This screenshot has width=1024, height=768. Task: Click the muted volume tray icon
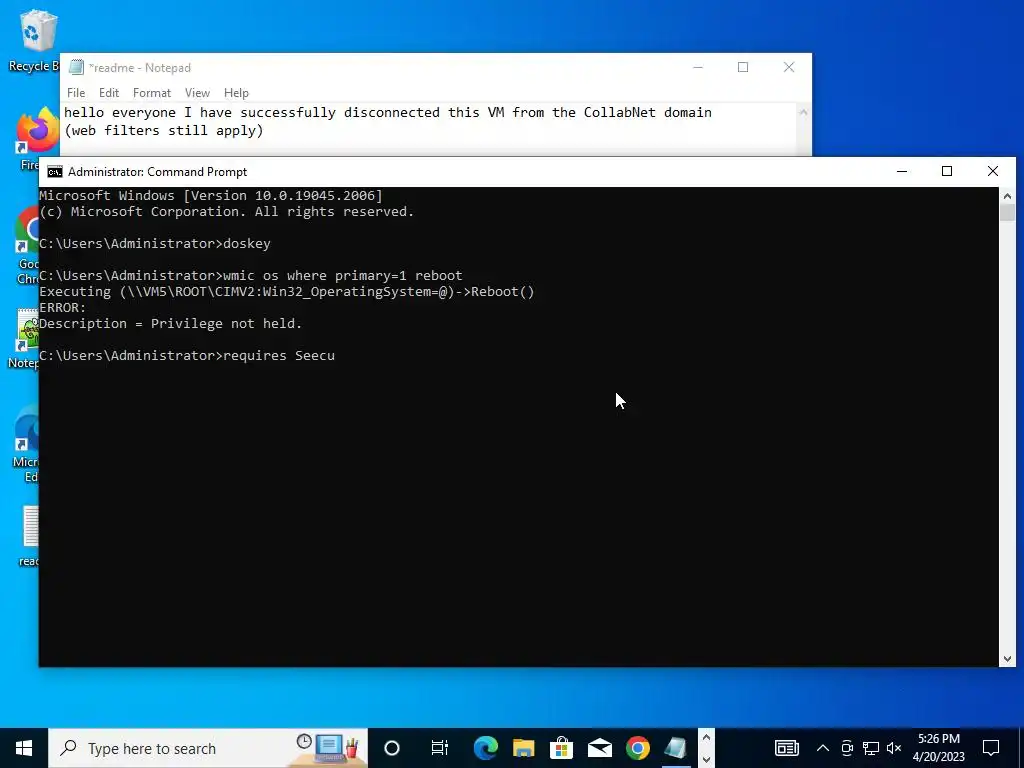(894, 748)
